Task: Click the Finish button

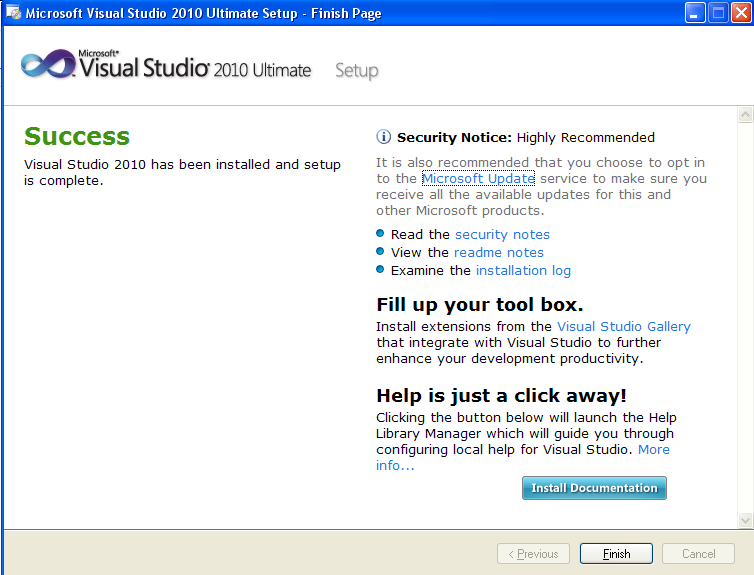Action: click(x=616, y=554)
